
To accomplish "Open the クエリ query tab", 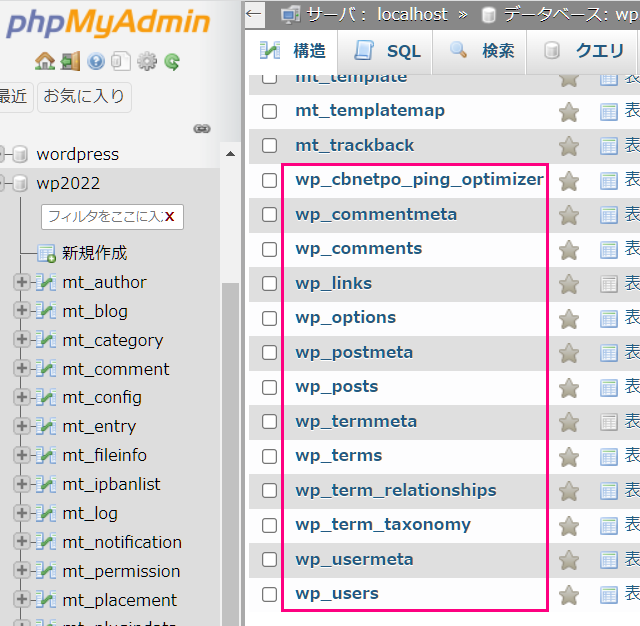I will click(583, 51).
